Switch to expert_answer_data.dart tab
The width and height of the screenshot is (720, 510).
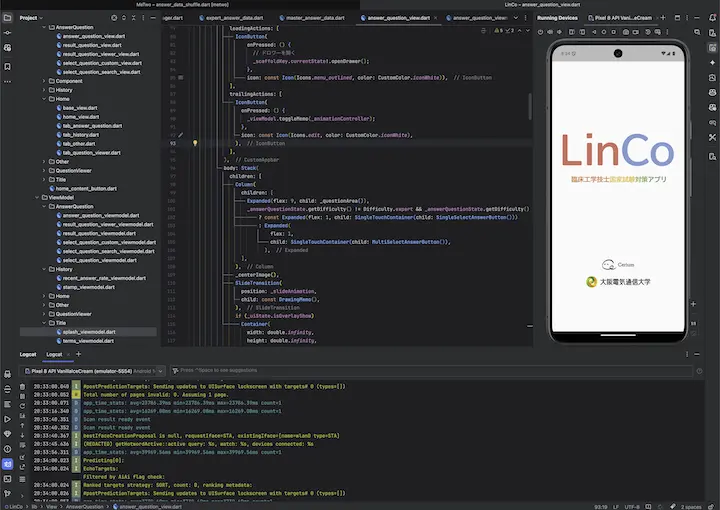231,18
